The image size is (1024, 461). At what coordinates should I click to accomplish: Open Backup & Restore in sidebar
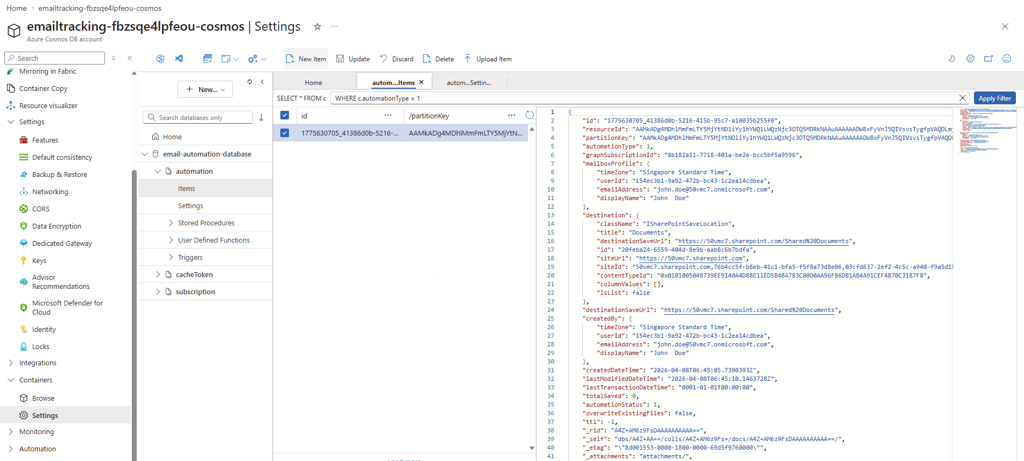tap(59, 174)
